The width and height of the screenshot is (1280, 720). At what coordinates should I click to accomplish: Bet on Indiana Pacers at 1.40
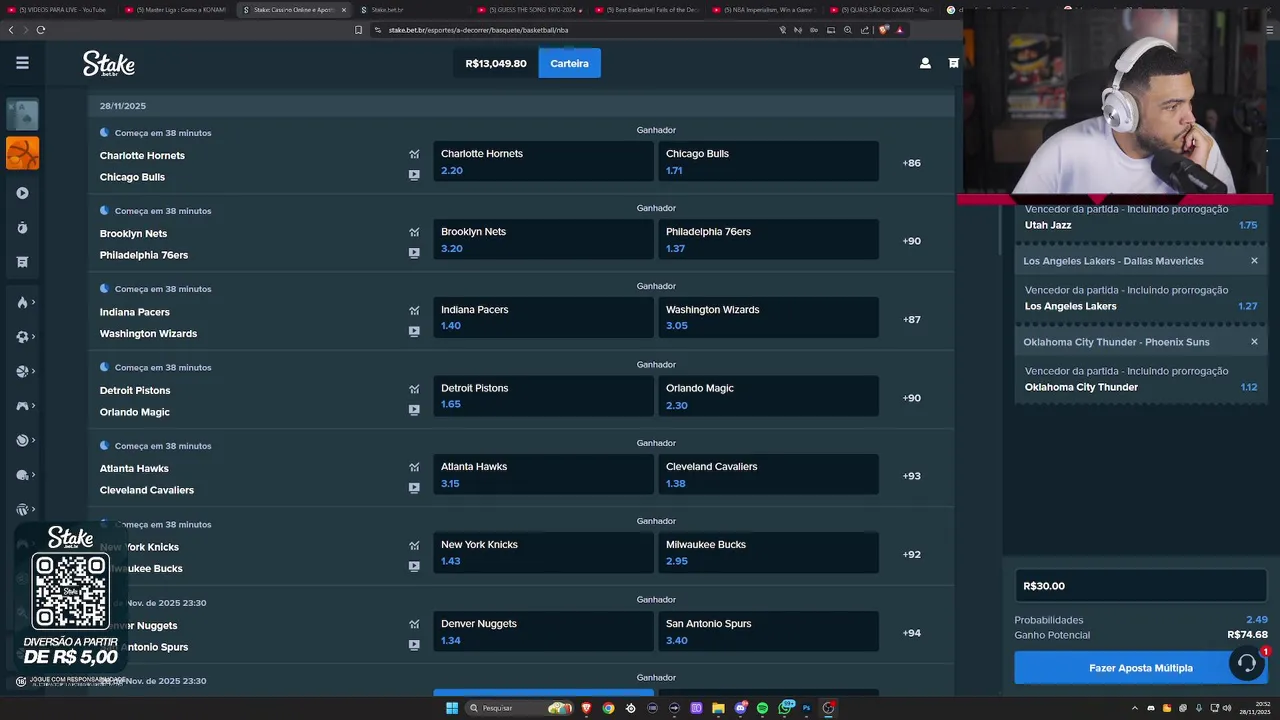543,318
